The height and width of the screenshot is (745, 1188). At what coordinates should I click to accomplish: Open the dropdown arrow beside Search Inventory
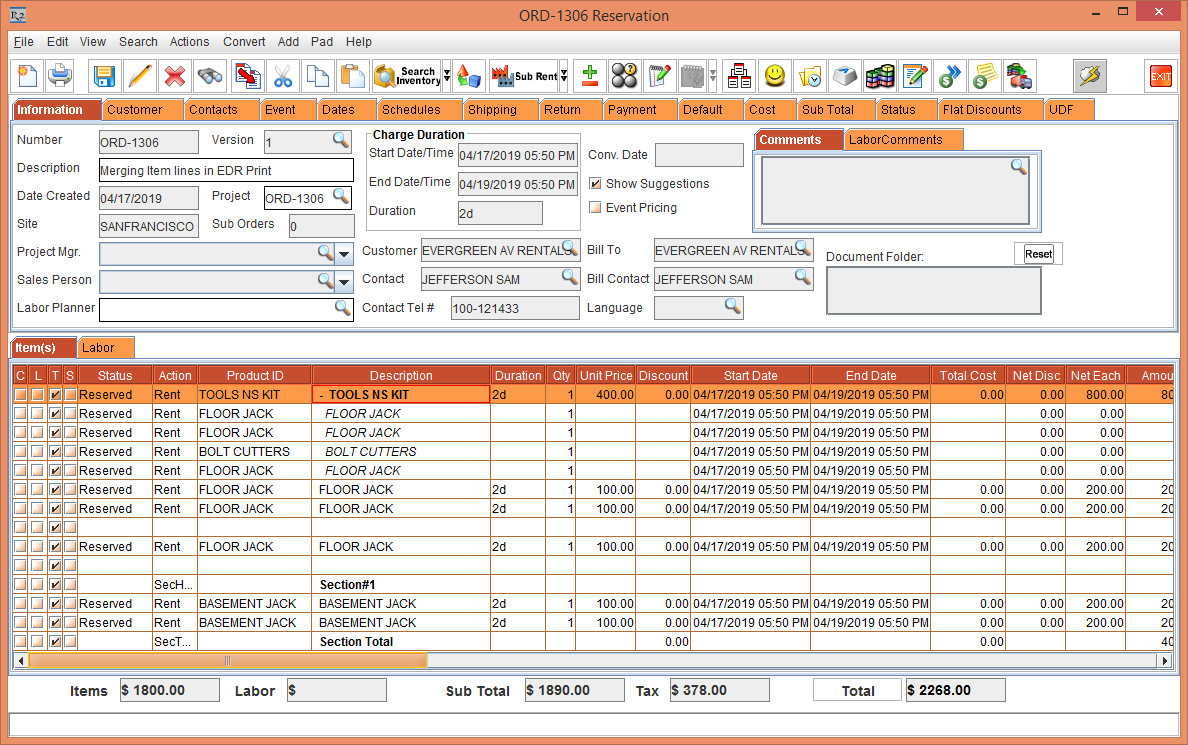click(446, 76)
